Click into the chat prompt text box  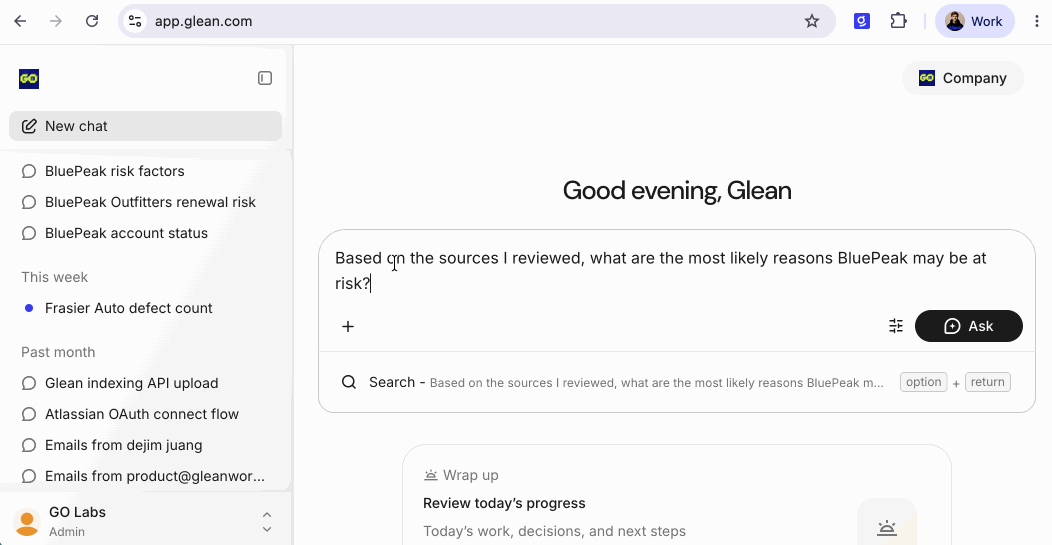[x=676, y=270]
